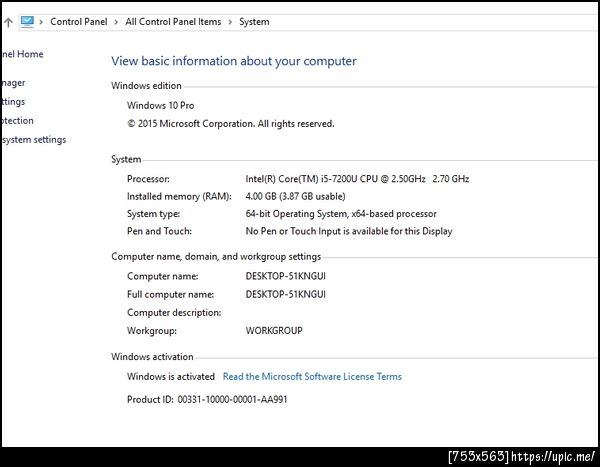Image resolution: width=600 pixels, height=467 pixels.
Task: Select Computer name value DESKTOP-51KNGUI
Action: pos(285,276)
